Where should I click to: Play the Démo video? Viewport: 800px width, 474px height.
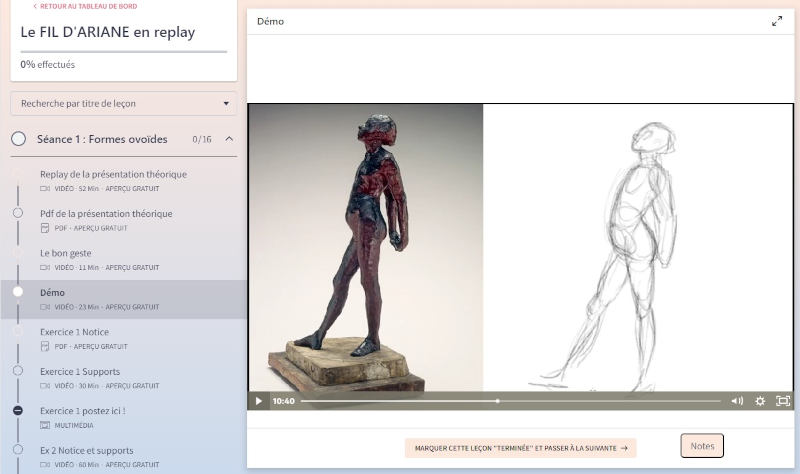click(258, 401)
